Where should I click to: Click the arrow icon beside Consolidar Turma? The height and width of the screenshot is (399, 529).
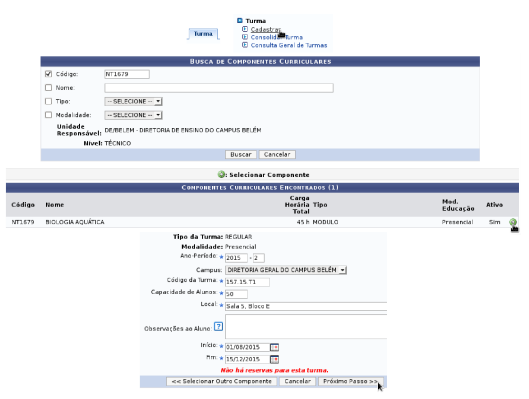[245, 37]
